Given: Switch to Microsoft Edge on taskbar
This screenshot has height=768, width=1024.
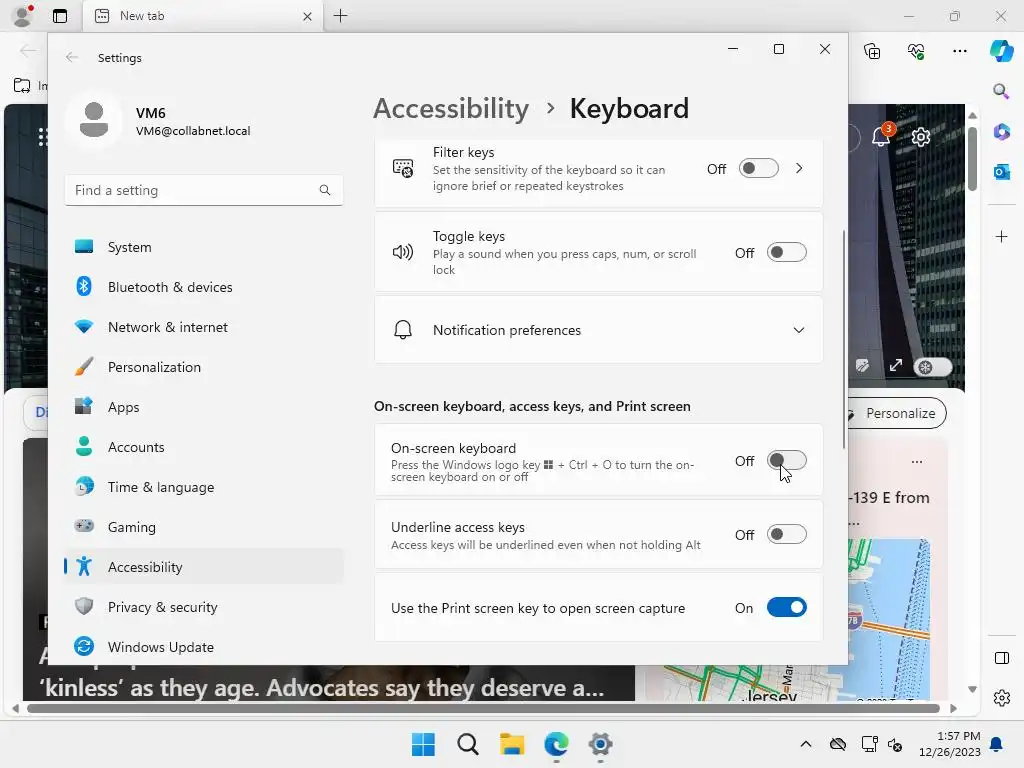Looking at the screenshot, I should coord(556,744).
